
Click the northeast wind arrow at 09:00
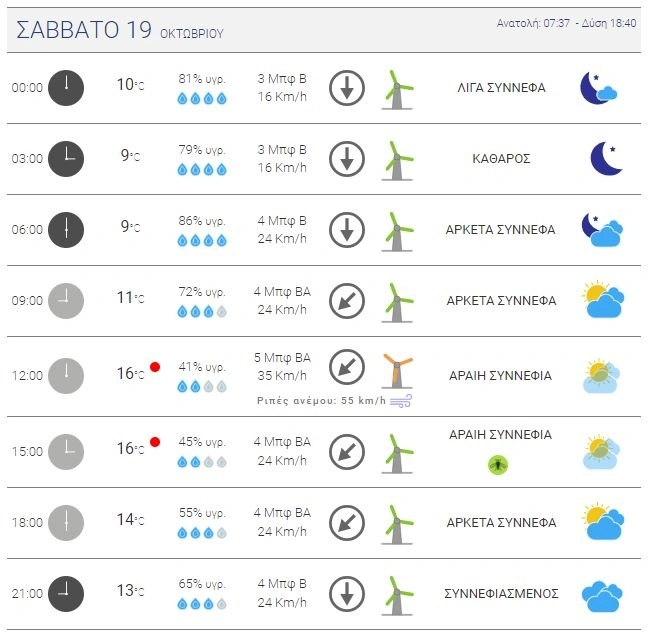click(347, 300)
